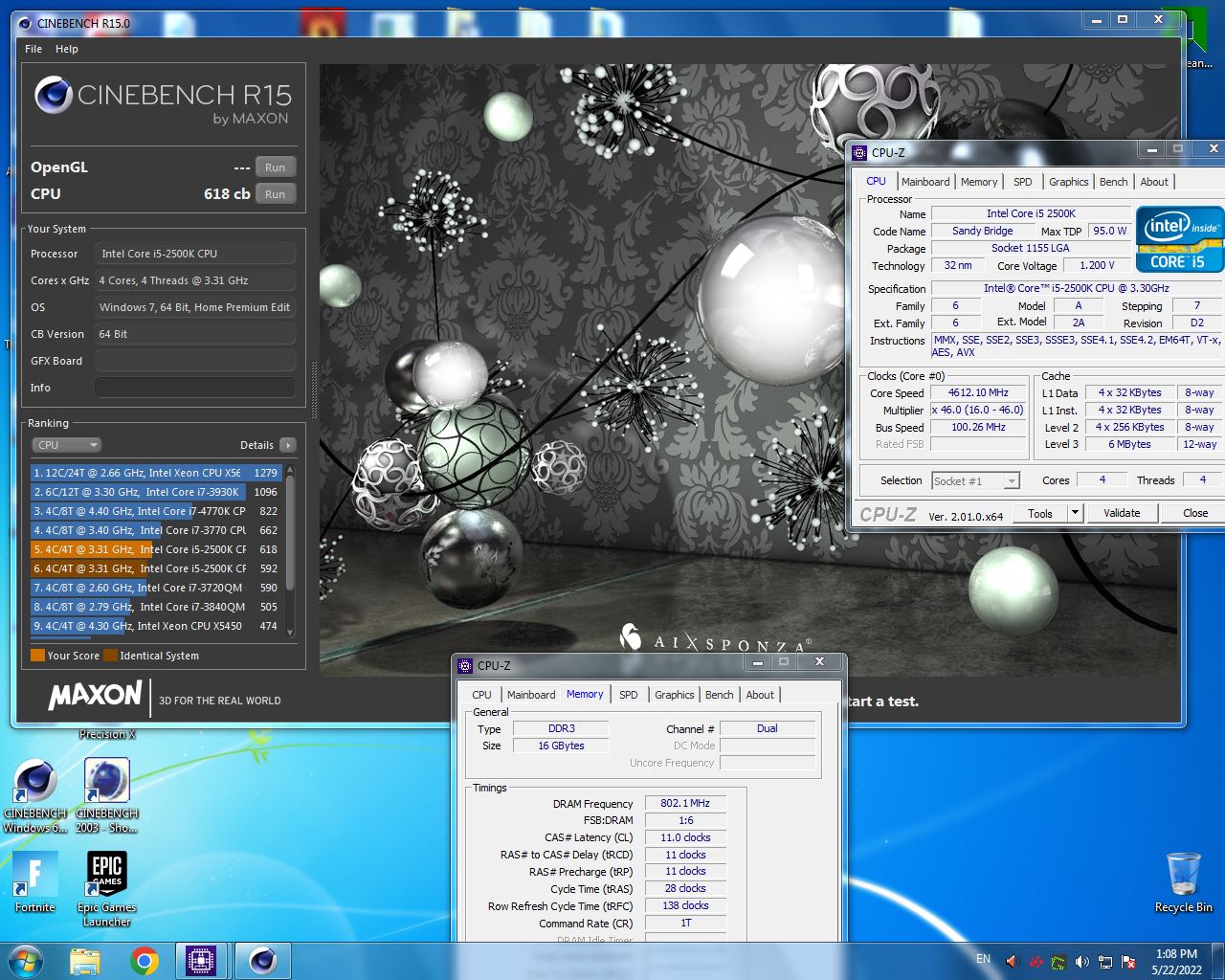This screenshot has height=980, width=1225.
Task: Expand the Tools dropdown arrow
Action: pyautogui.click(x=1075, y=514)
